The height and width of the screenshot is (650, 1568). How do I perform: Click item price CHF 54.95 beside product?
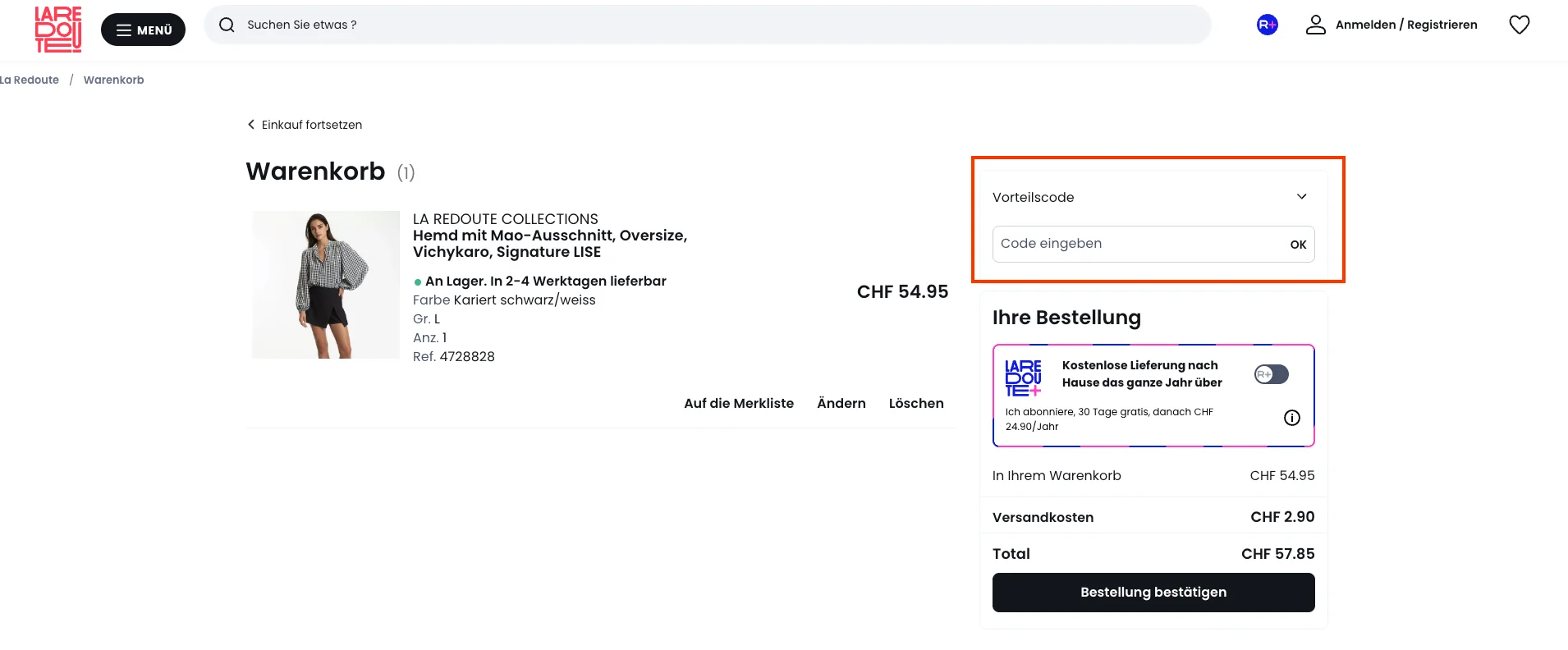pos(902,291)
